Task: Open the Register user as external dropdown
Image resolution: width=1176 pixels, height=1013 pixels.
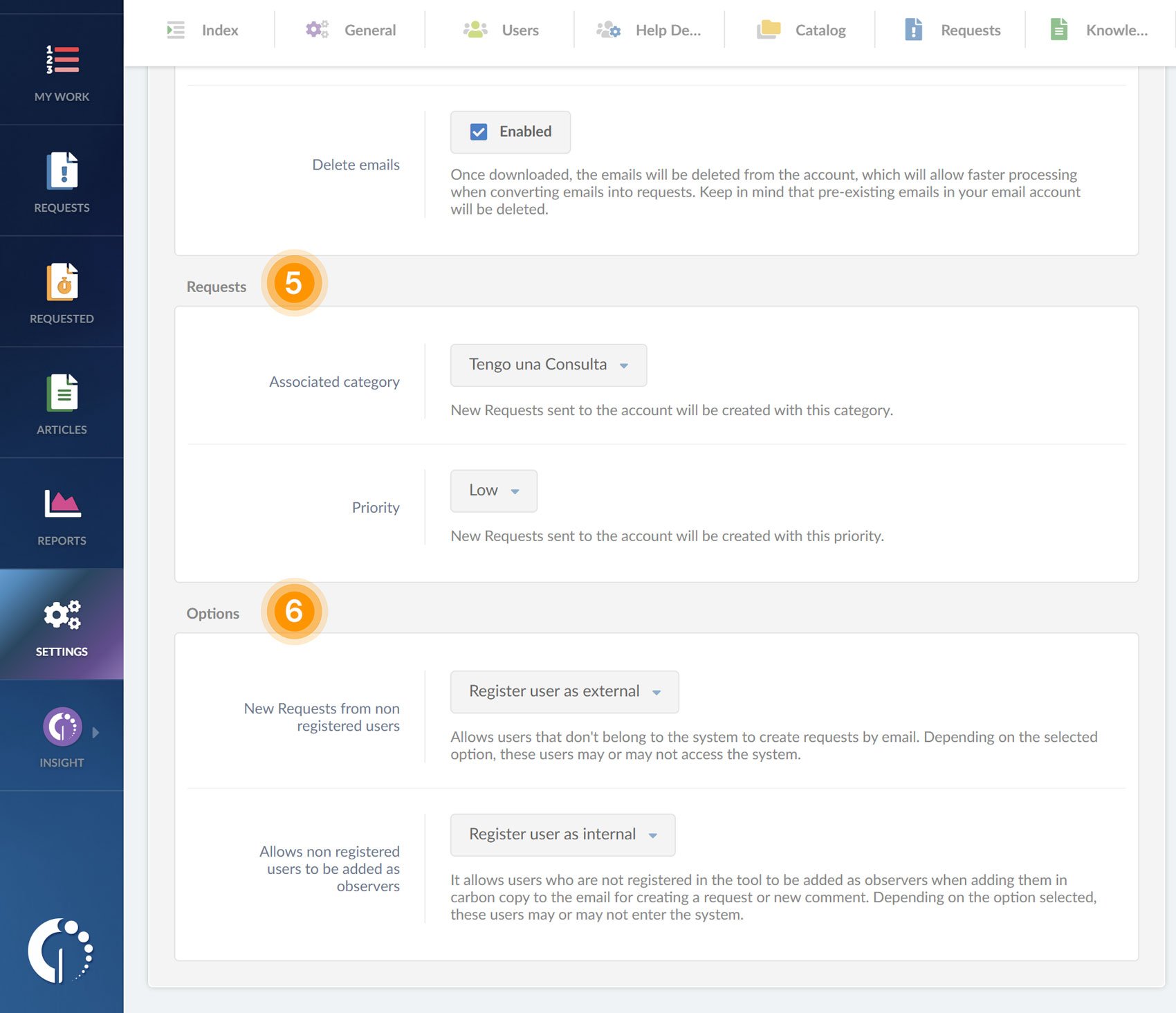Action: [564, 691]
